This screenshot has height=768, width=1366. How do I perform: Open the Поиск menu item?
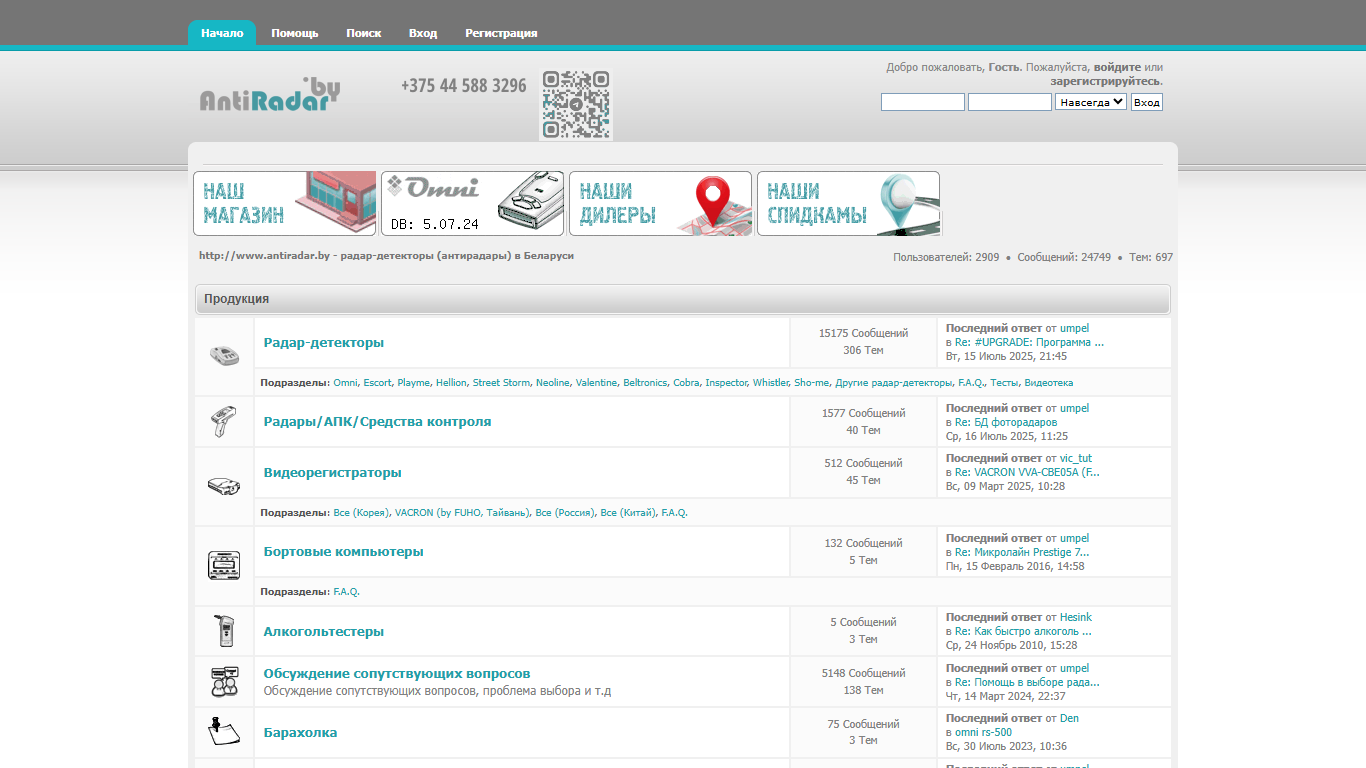pos(364,33)
